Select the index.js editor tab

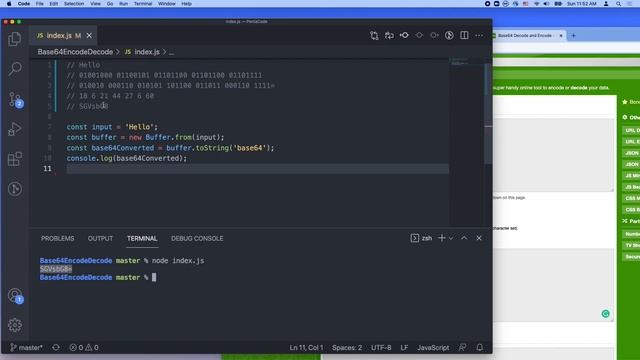63,36
